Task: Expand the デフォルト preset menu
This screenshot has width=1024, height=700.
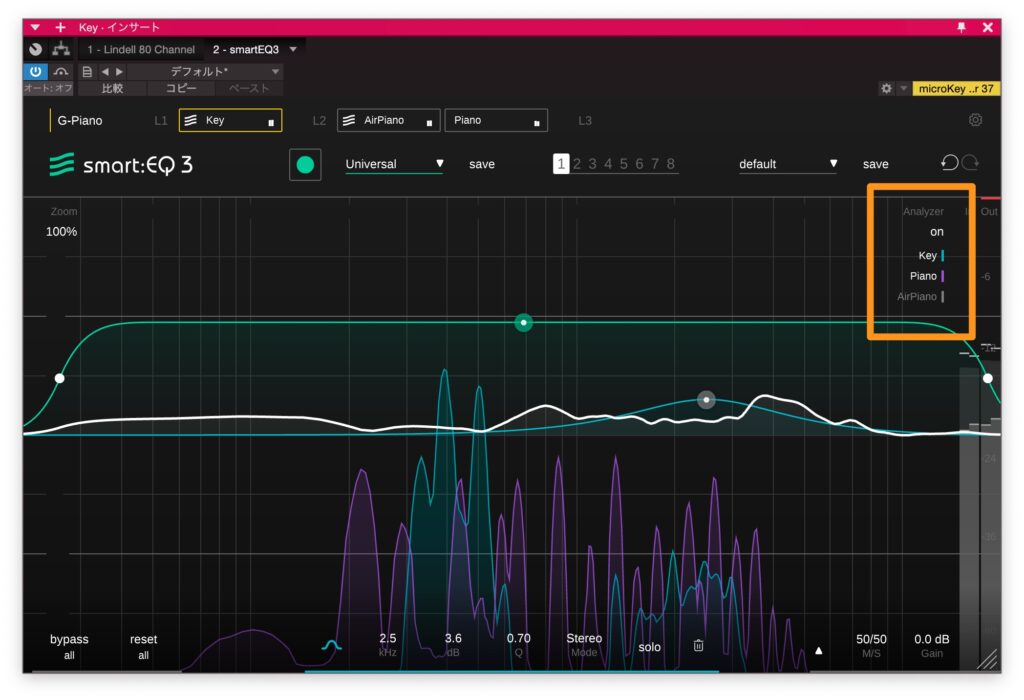Action: [276, 72]
